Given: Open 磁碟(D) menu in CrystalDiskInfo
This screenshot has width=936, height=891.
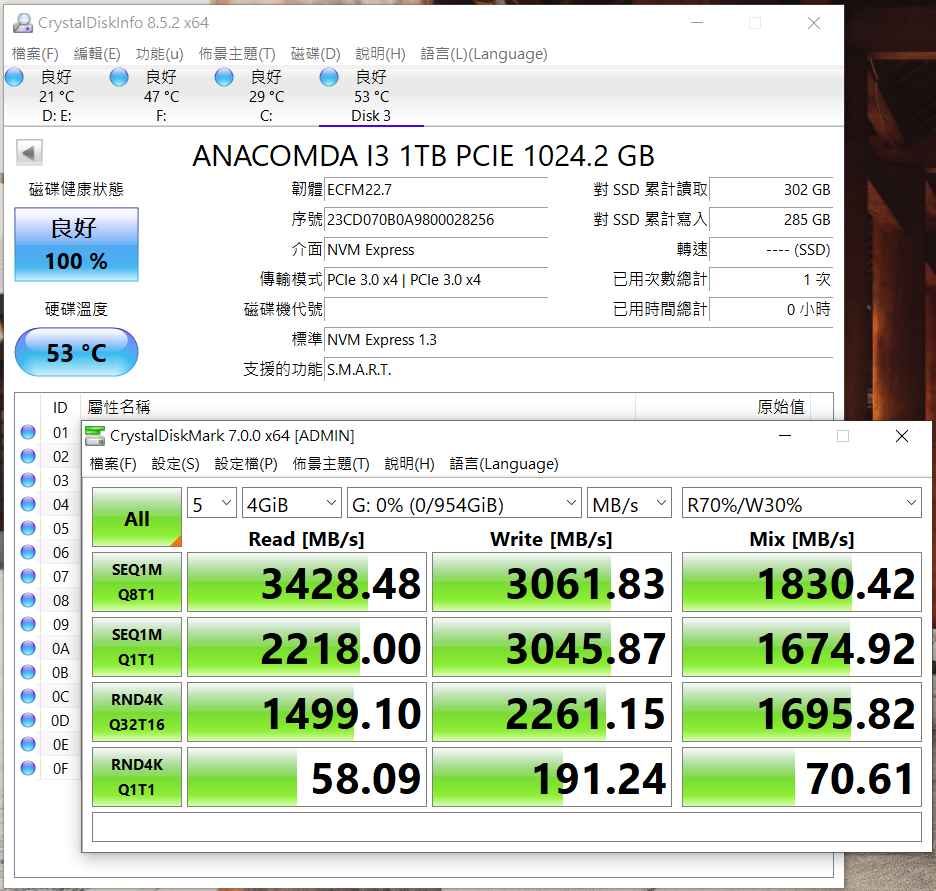Looking at the screenshot, I should click(315, 54).
